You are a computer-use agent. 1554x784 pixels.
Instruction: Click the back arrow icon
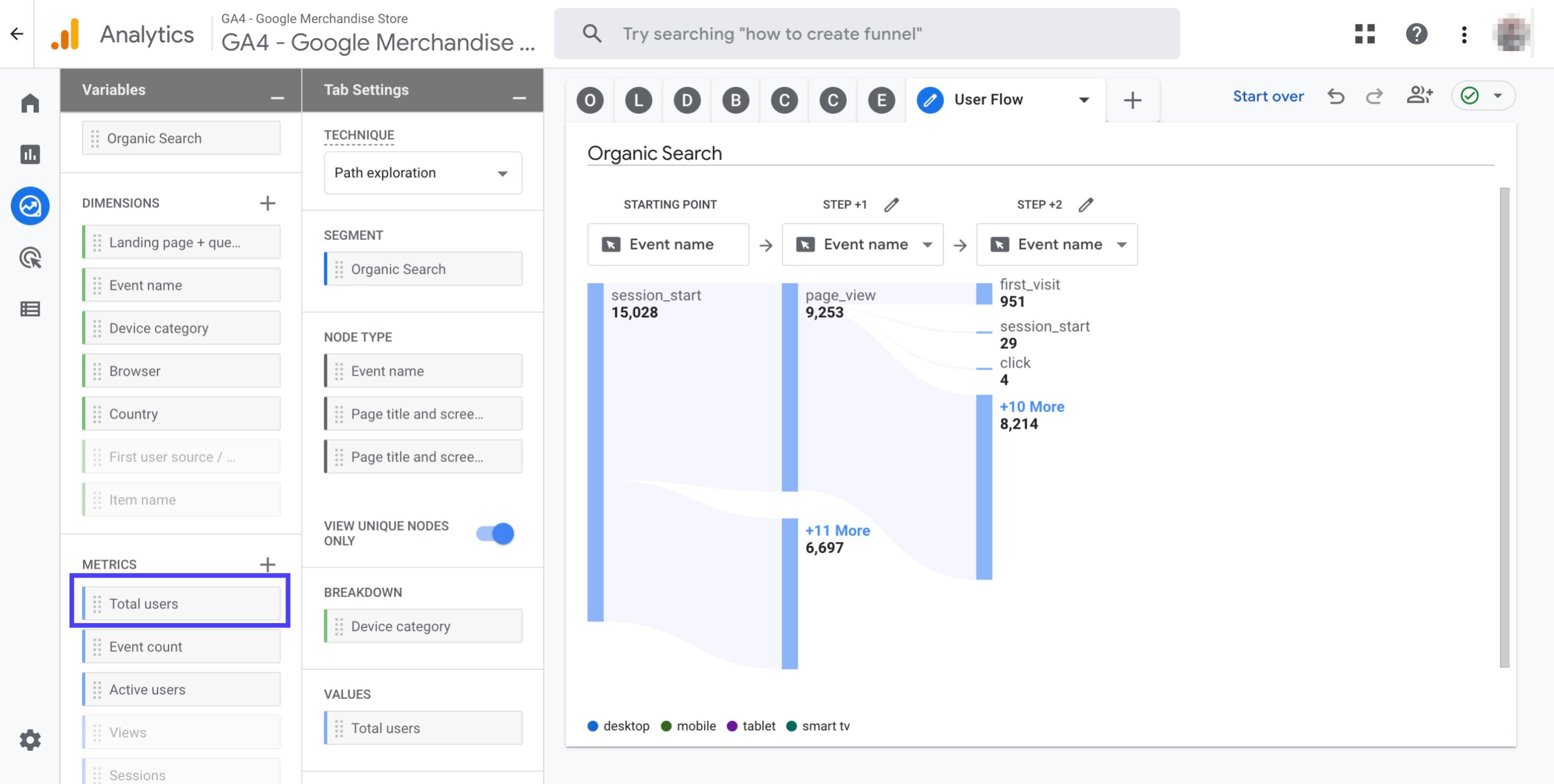point(17,34)
